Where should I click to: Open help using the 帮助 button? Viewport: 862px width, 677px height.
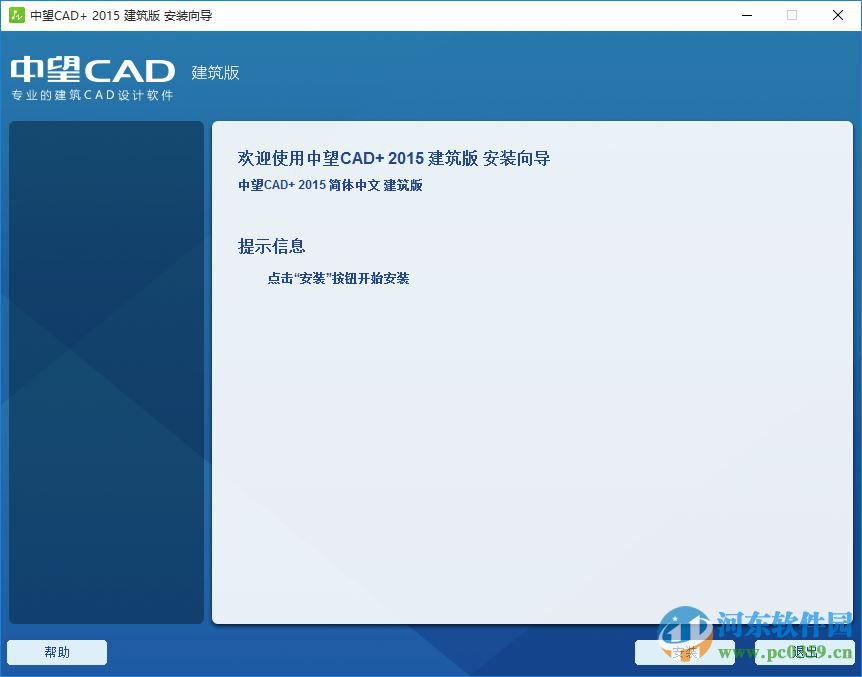click(56, 652)
